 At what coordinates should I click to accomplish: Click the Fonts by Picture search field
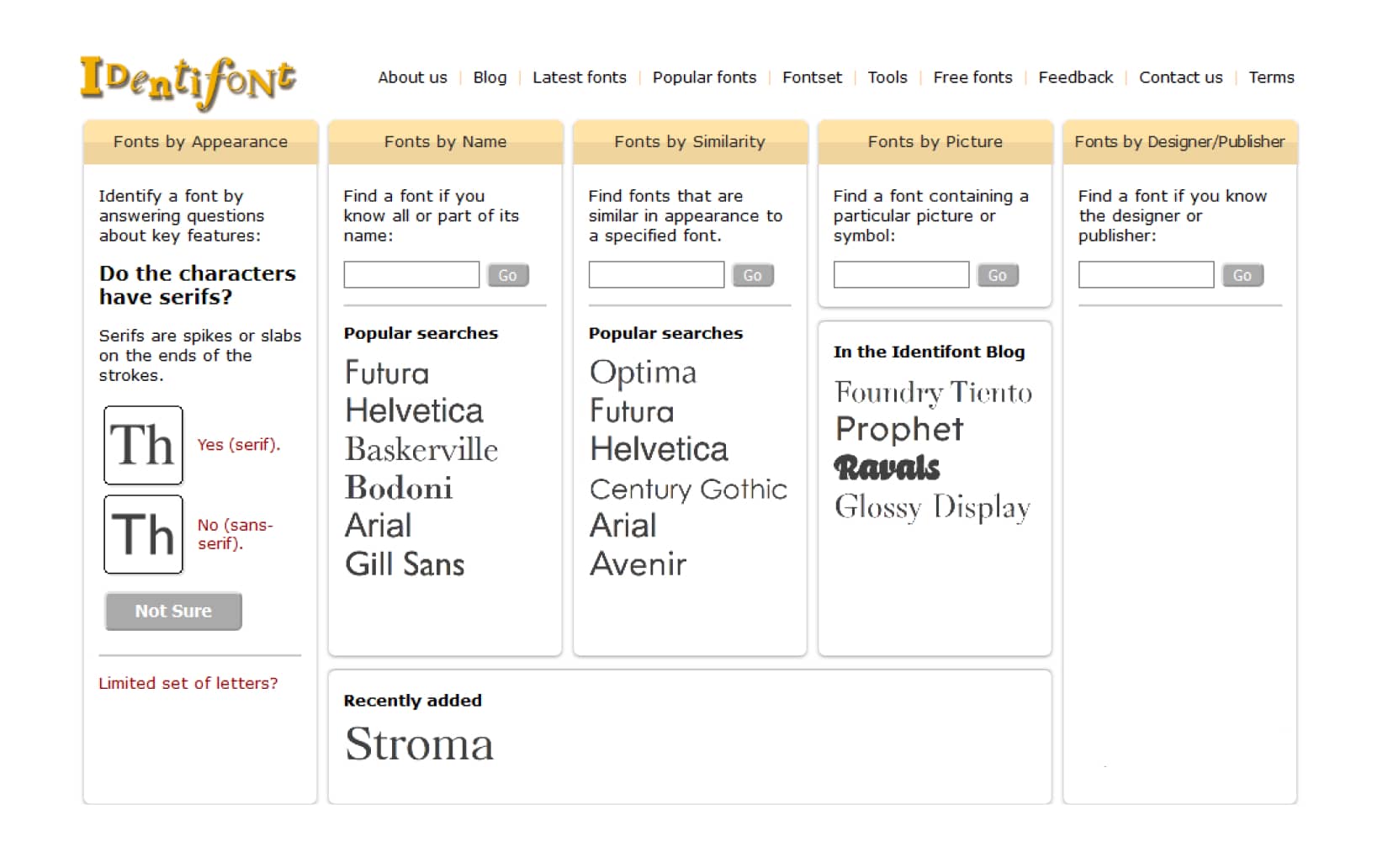click(899, 274)
